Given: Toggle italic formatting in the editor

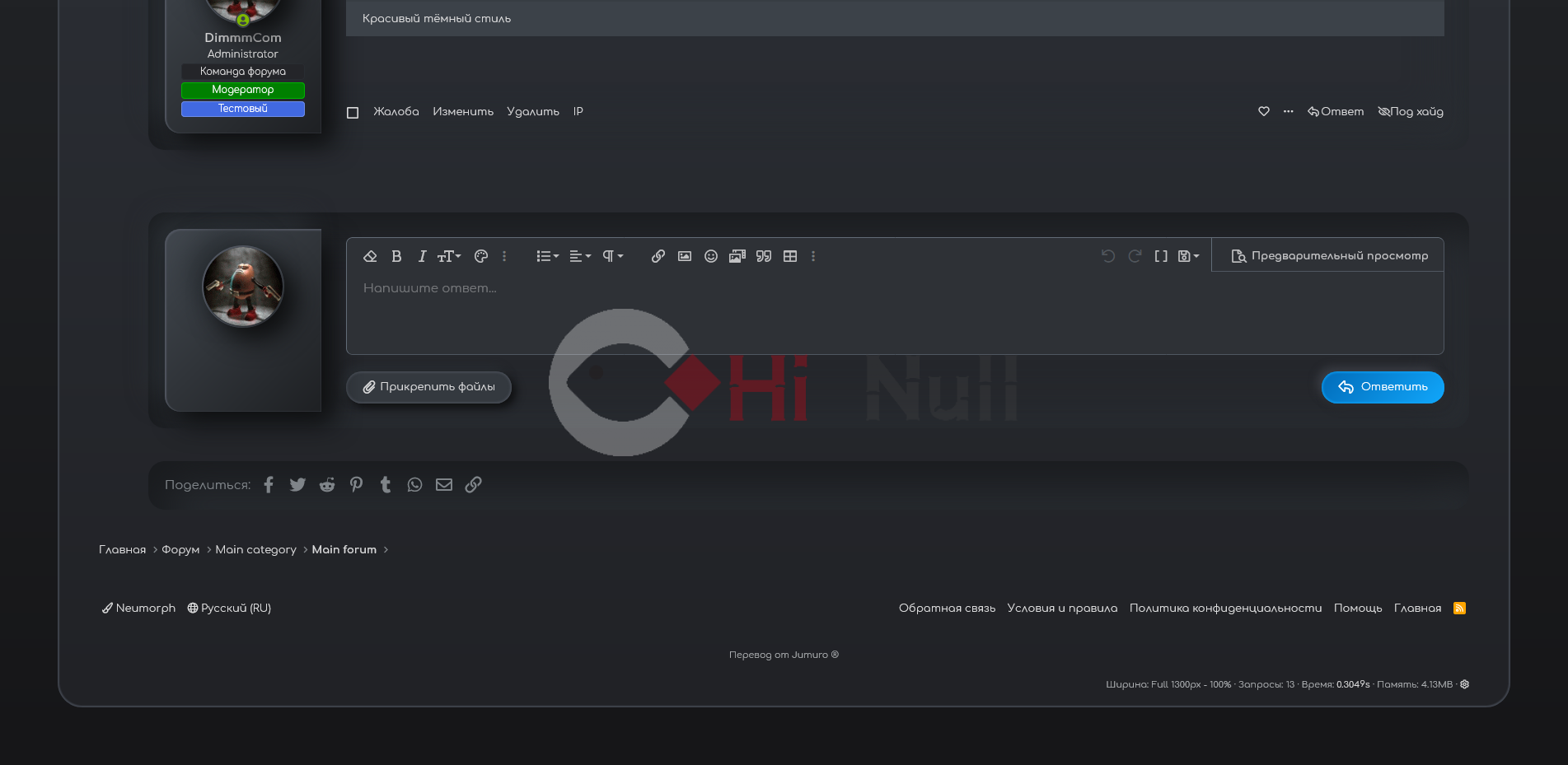Looking at the screenshot, I should [422, 256].
